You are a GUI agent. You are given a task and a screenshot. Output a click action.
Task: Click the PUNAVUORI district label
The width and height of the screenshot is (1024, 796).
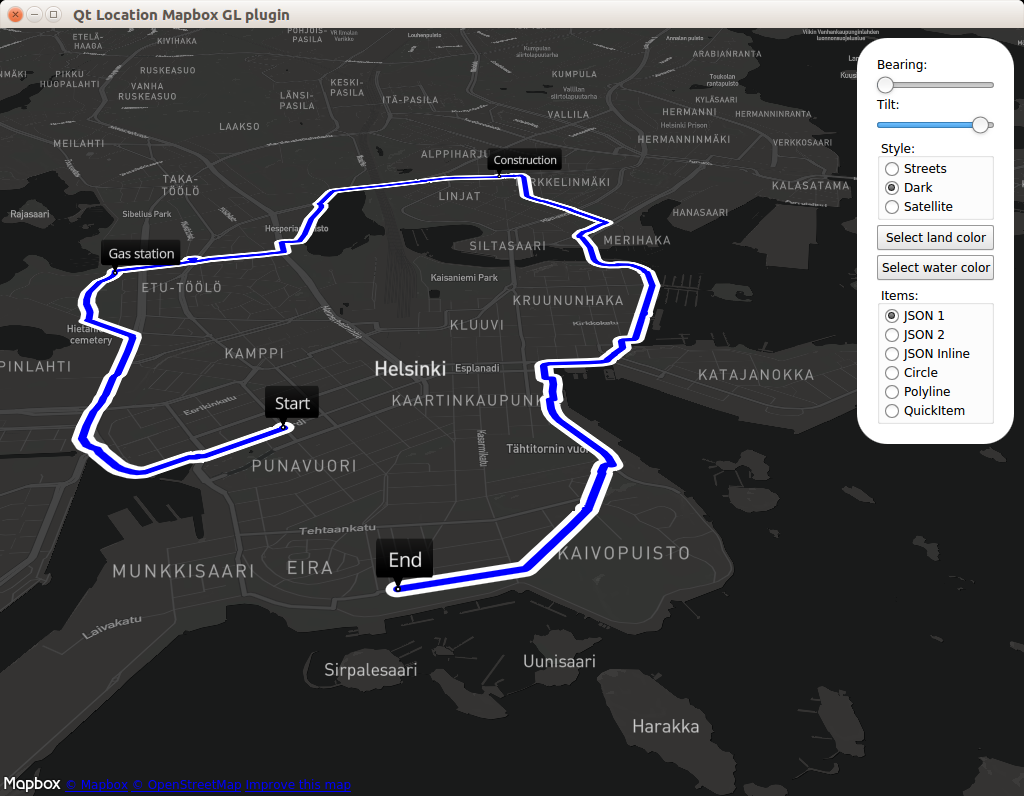click(304, 466)
